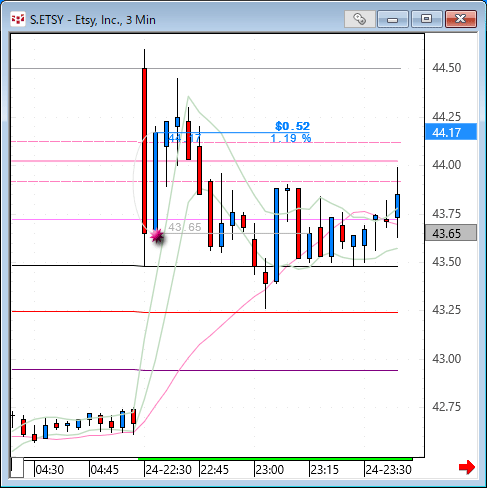The height and width of the screenshot is (488, 487).
Task: Click the horizontal red support line
Action: click(205, 312)
